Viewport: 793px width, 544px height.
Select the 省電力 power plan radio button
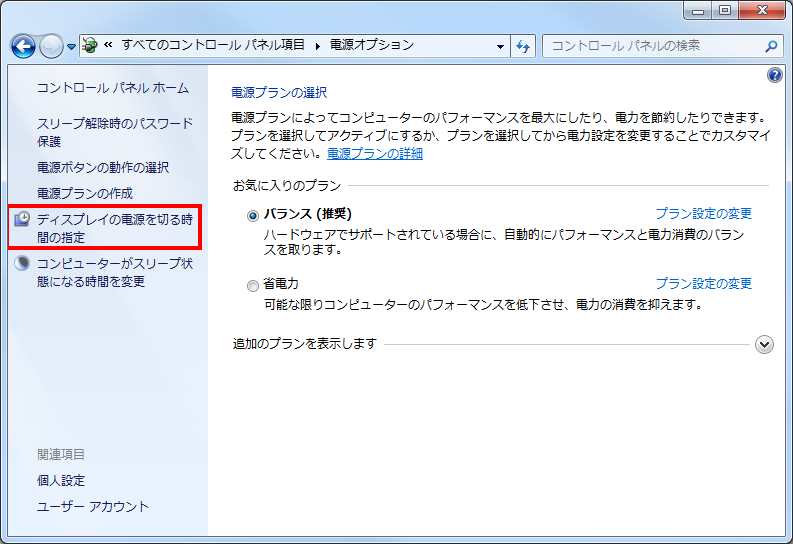(x=252, y=285)
